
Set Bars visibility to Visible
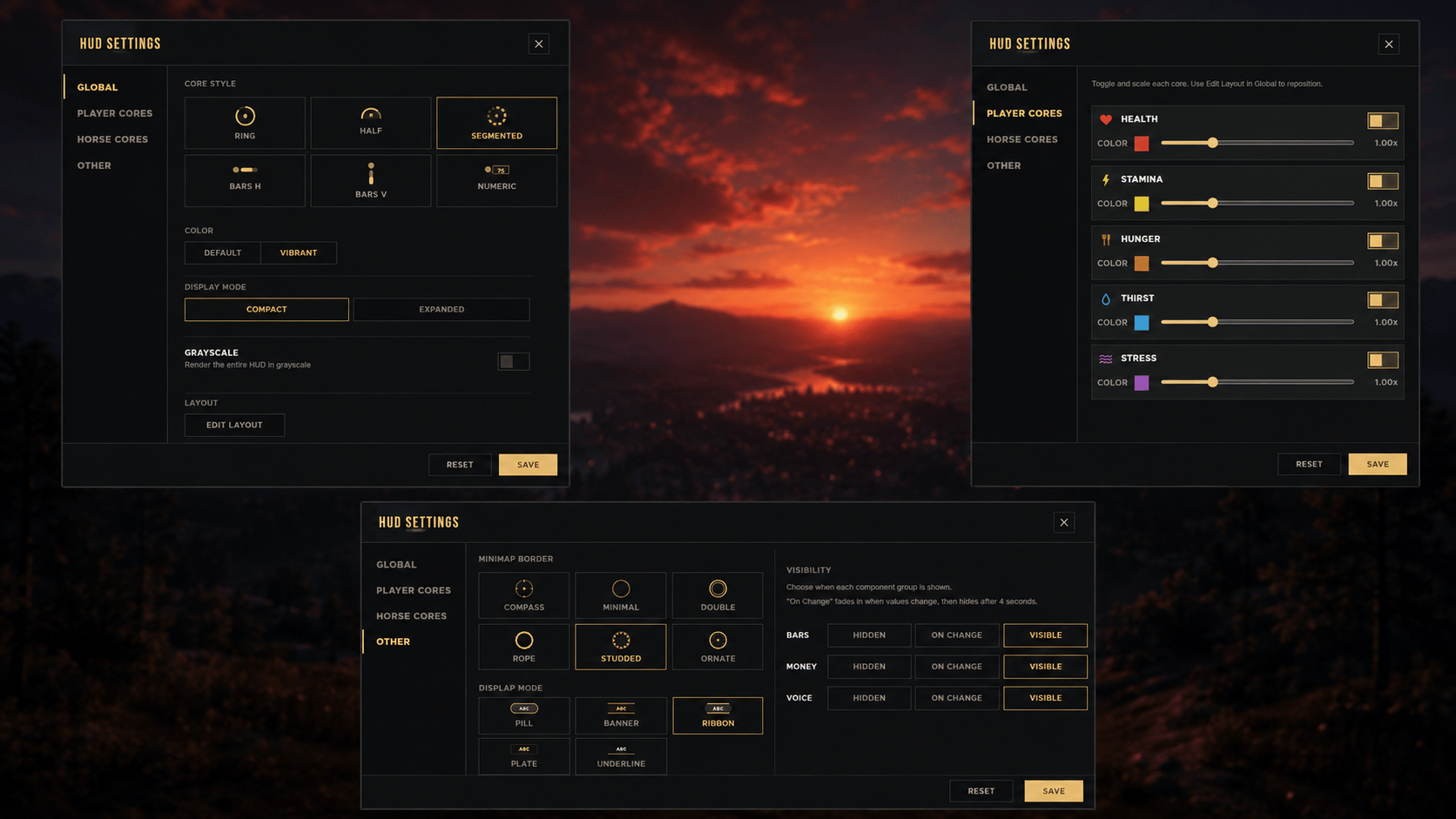[x=1045, y=635]
